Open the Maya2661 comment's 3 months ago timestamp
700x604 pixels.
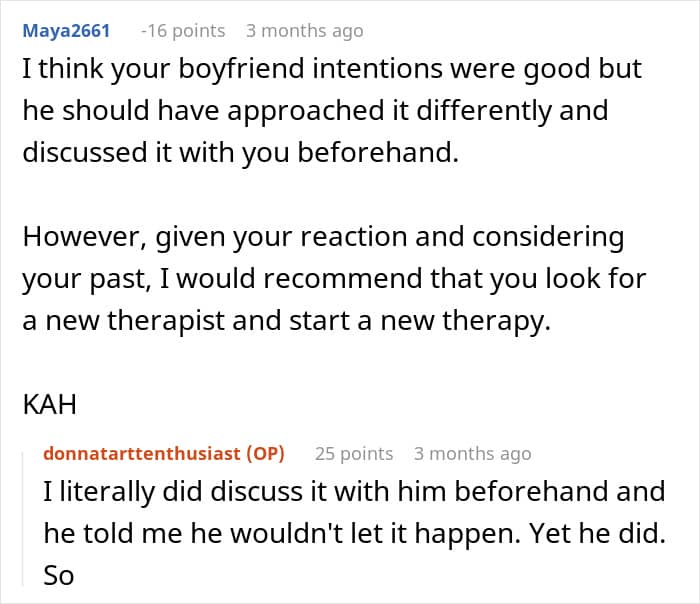tap(304, 31)
